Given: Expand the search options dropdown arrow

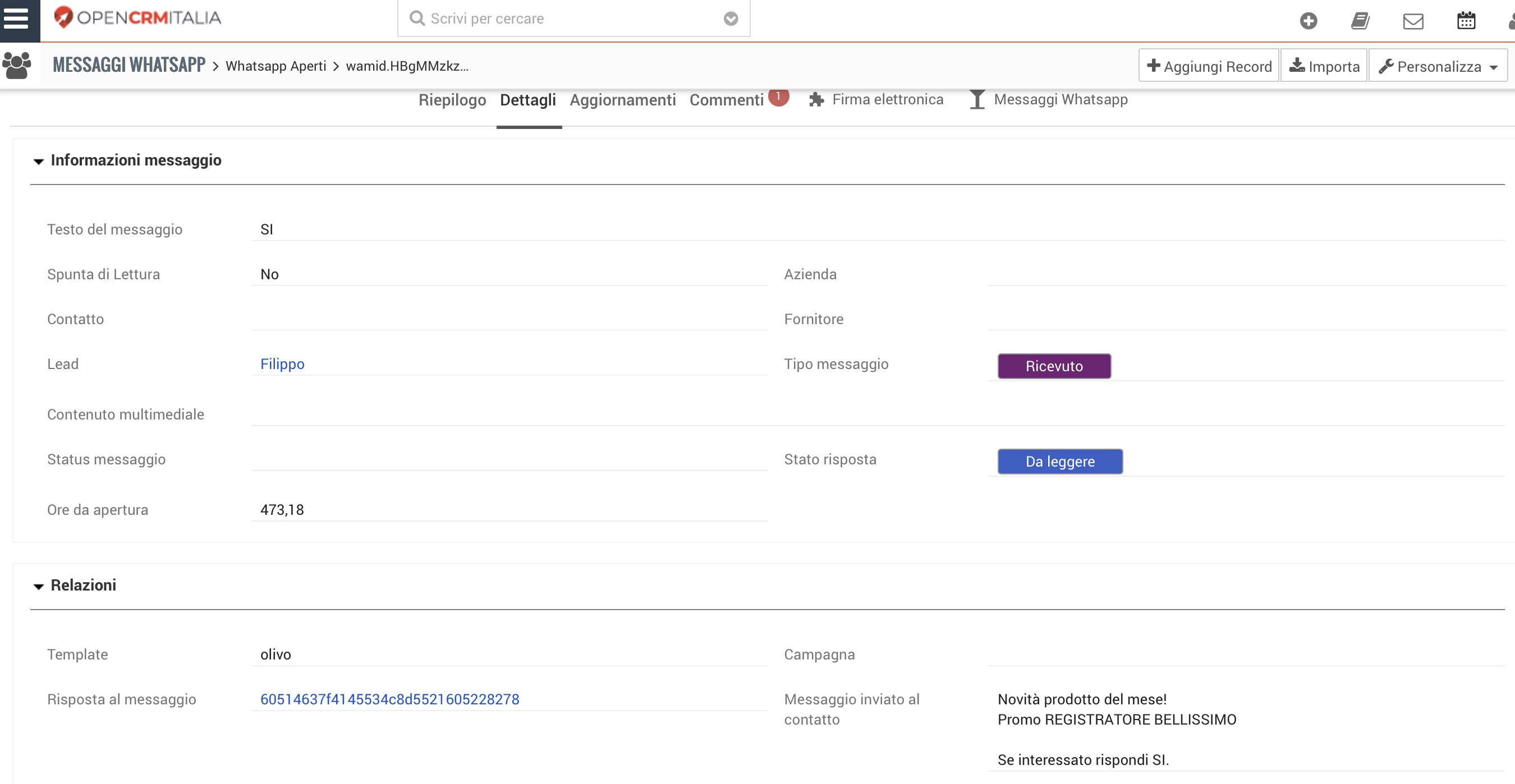Looking at the screenshot, I should click(x=731, y=19).
